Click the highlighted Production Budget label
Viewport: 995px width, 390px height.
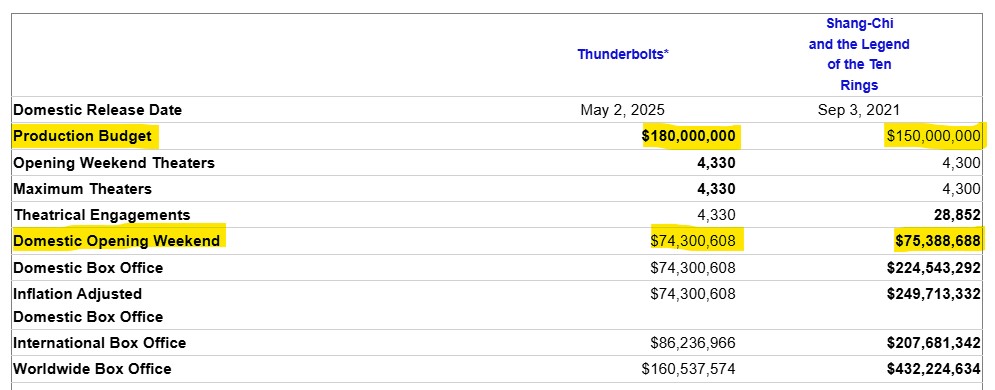[82, 136]
